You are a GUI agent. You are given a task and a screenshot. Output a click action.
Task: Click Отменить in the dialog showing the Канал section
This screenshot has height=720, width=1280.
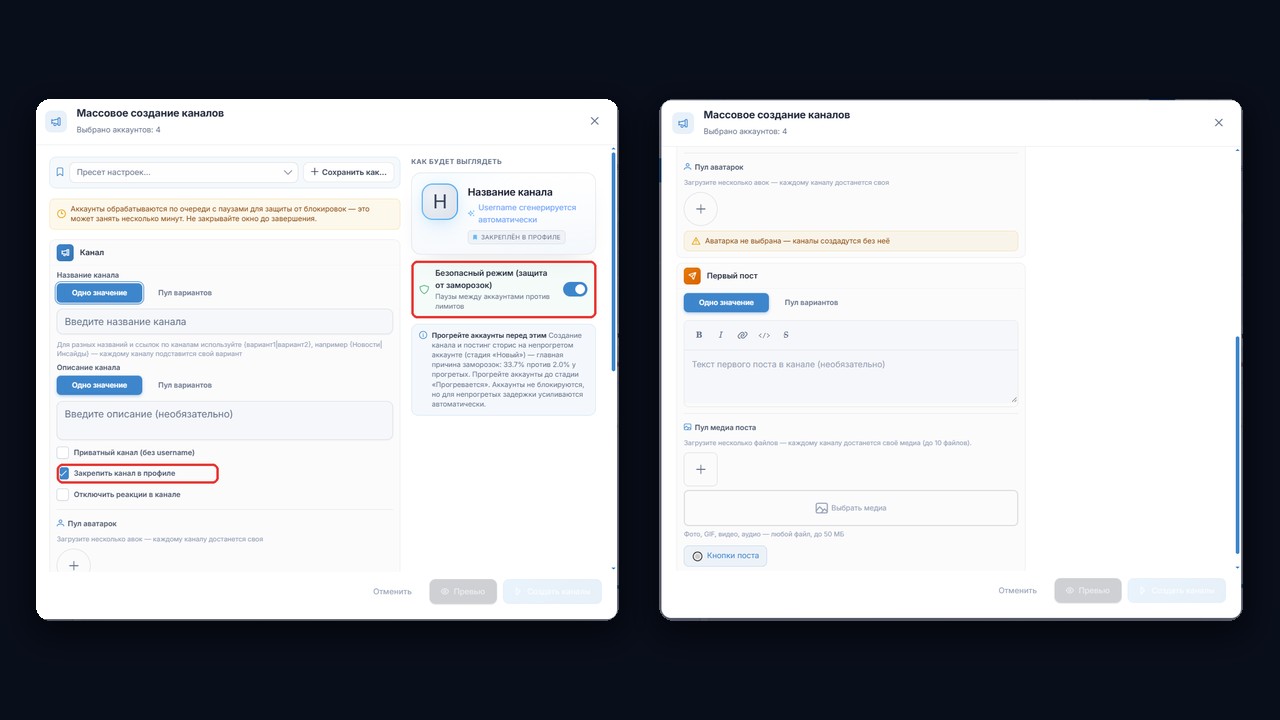[392, 591]
